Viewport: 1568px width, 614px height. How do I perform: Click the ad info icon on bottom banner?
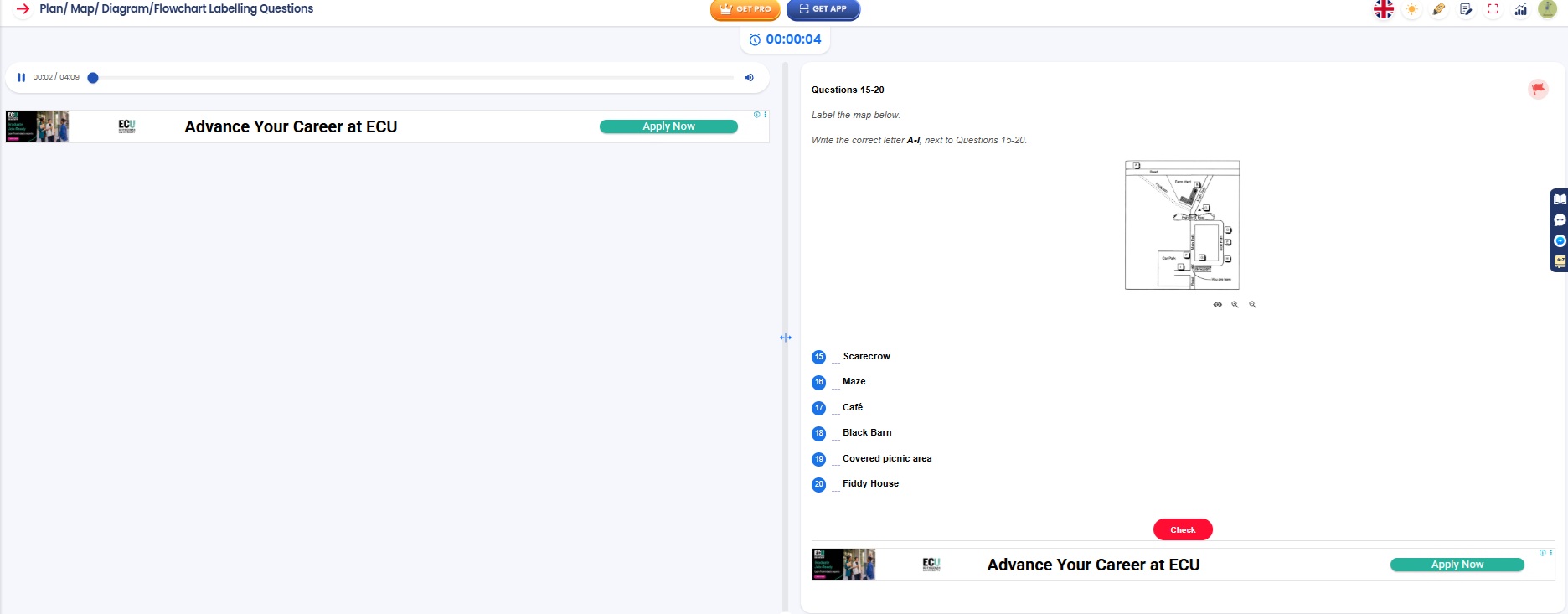click(x=1542, y=553)
